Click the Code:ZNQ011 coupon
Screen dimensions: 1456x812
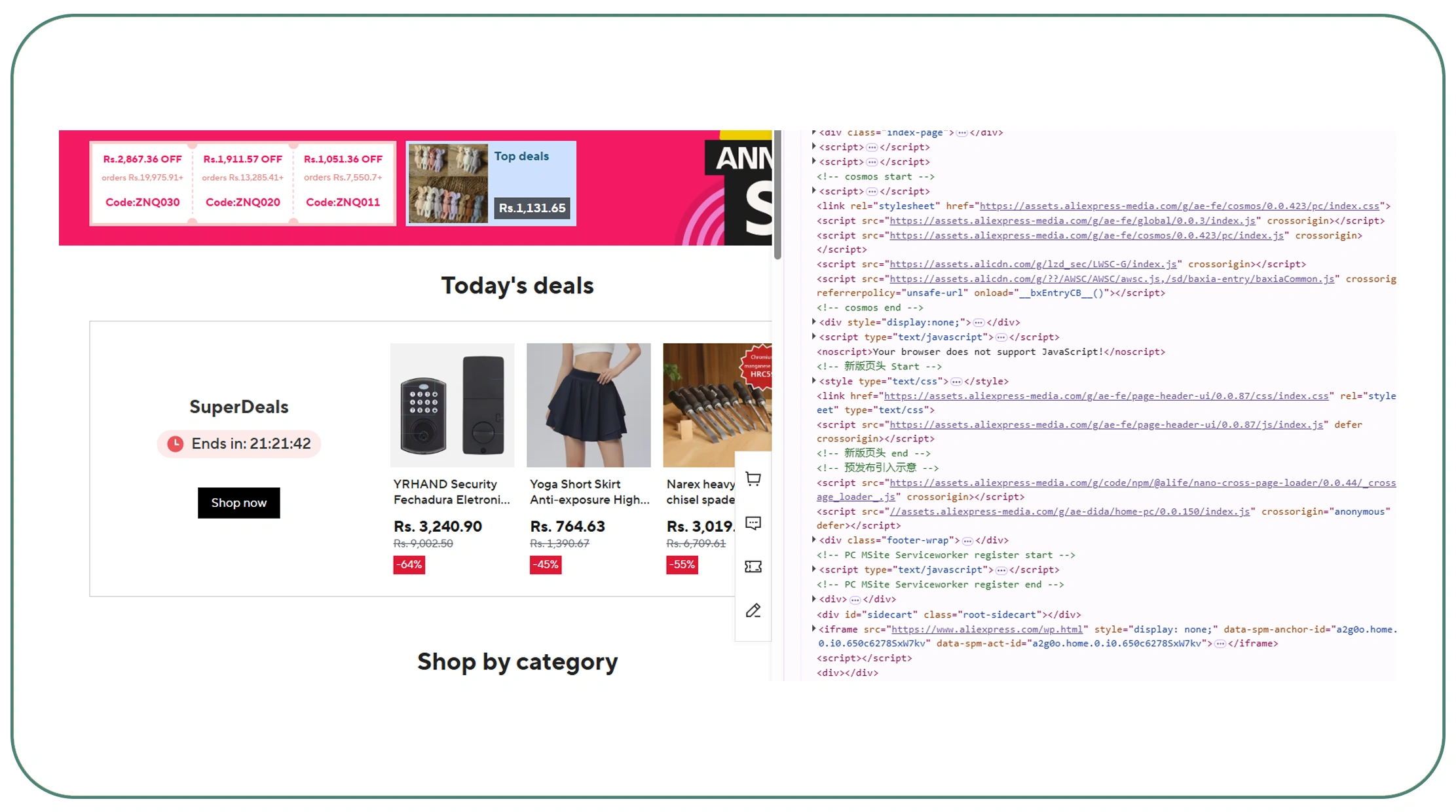343,202
